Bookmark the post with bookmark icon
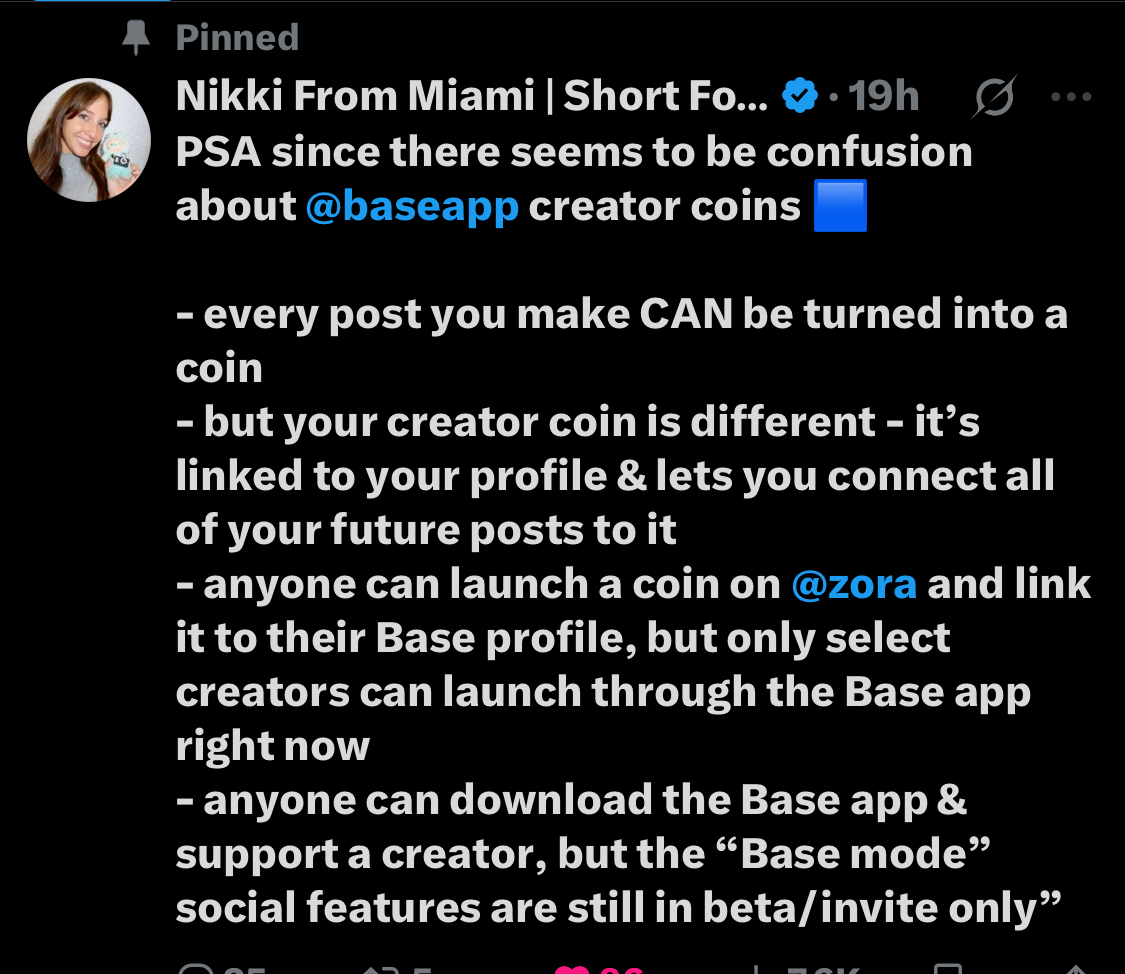 [947, 968]
